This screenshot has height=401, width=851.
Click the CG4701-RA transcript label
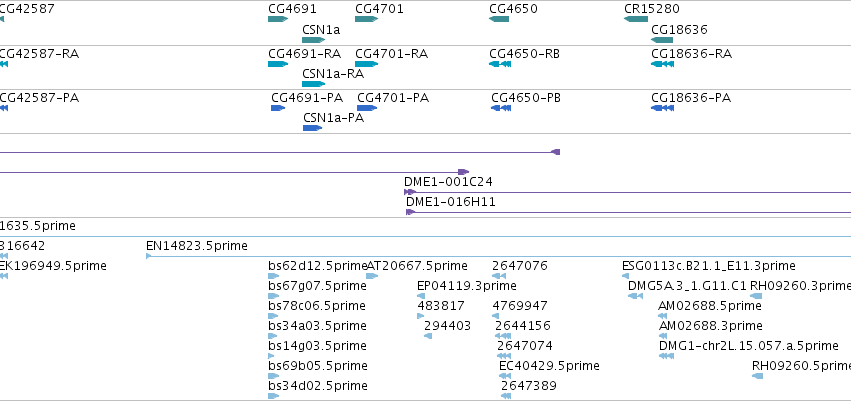pos(391,54)
